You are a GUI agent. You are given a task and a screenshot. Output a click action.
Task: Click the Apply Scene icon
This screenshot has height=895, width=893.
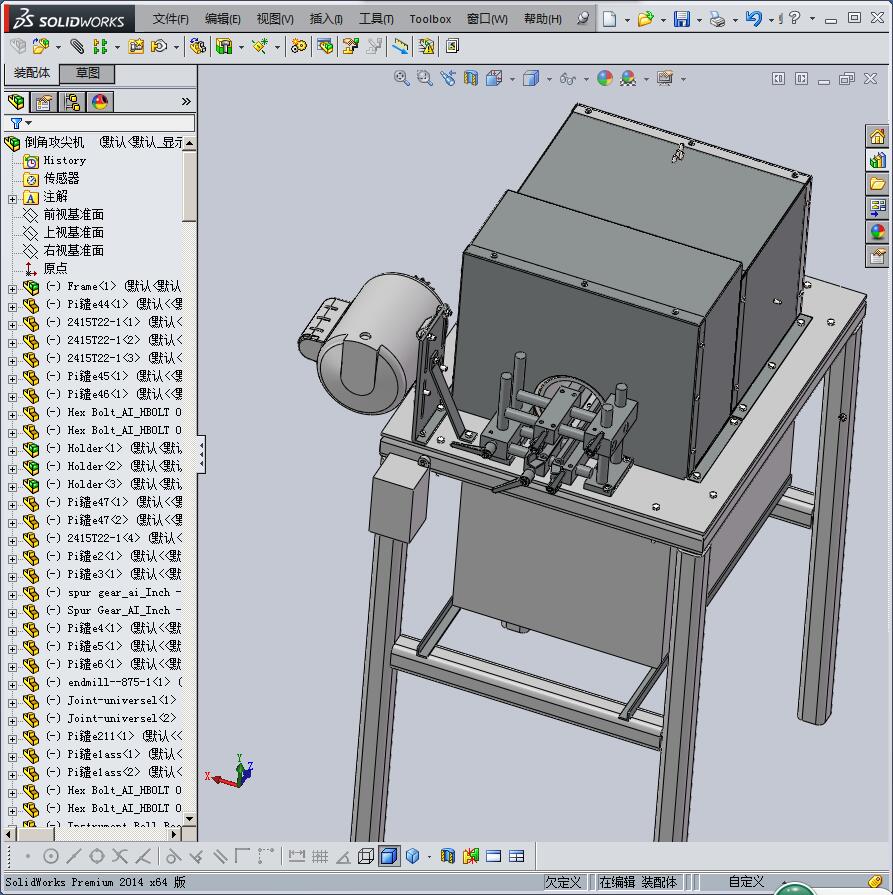(x=628, y=78)
